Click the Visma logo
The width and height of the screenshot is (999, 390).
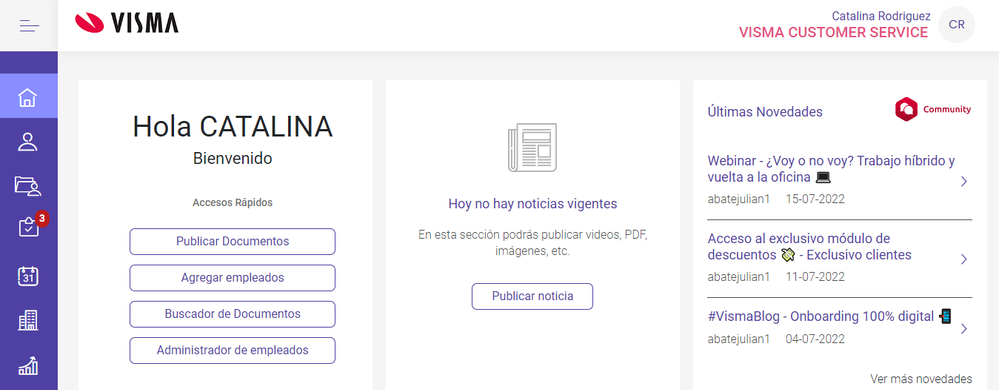click(126, 23)
